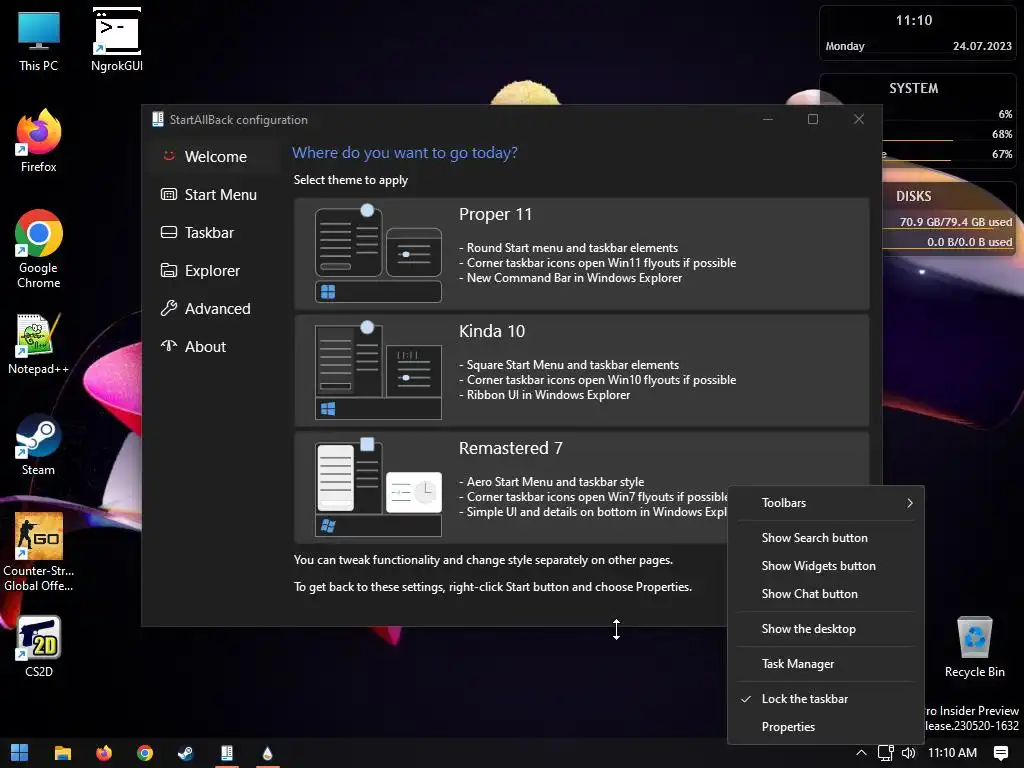Click the desktop widget clock showing 11:10
Image resolution: width=1024 pixels, height=768 pixels.
coord(914,20)
